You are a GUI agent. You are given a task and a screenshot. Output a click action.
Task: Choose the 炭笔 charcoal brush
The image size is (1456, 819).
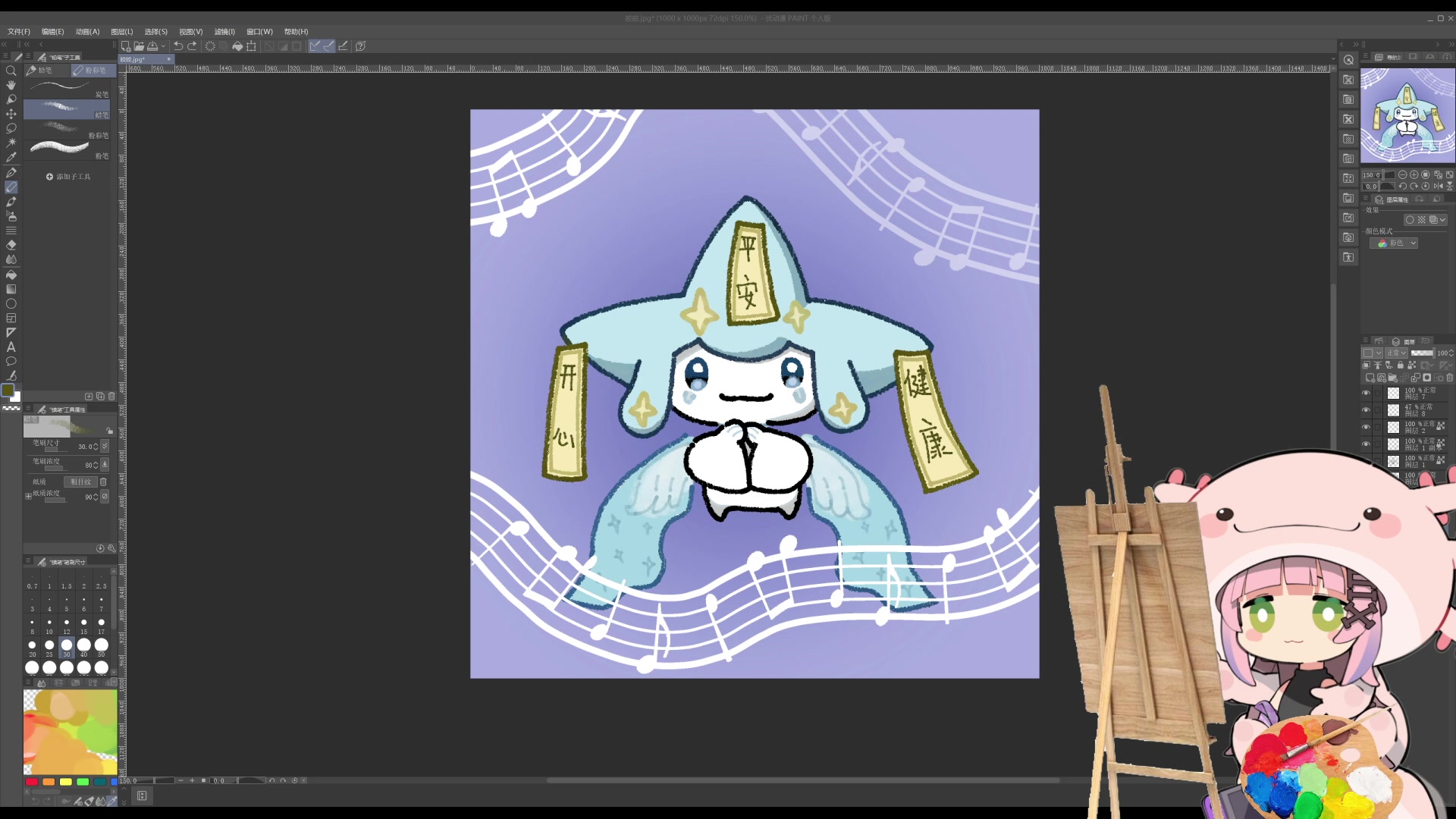click(67, 89)
